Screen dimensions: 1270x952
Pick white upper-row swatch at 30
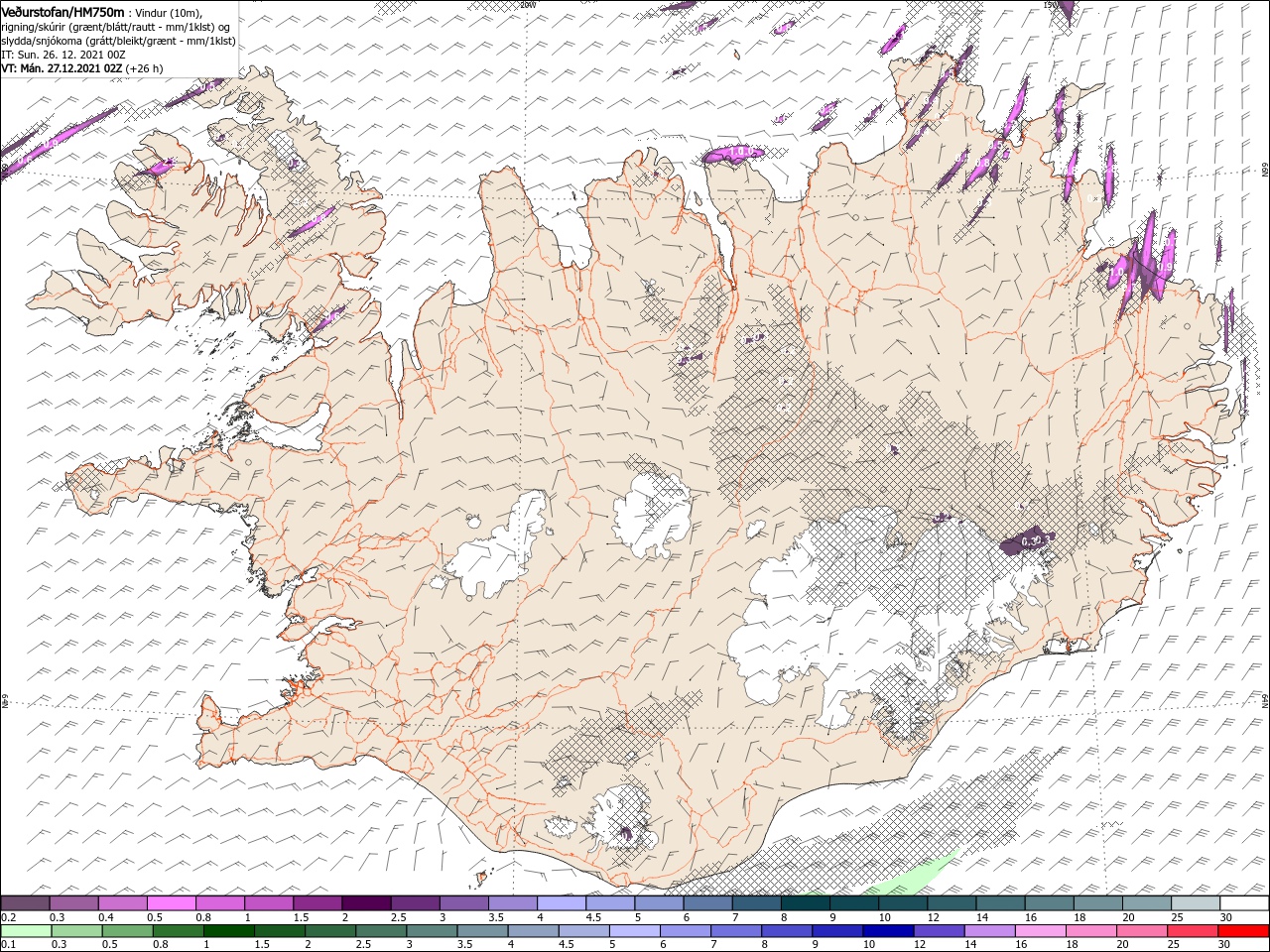1243,903
